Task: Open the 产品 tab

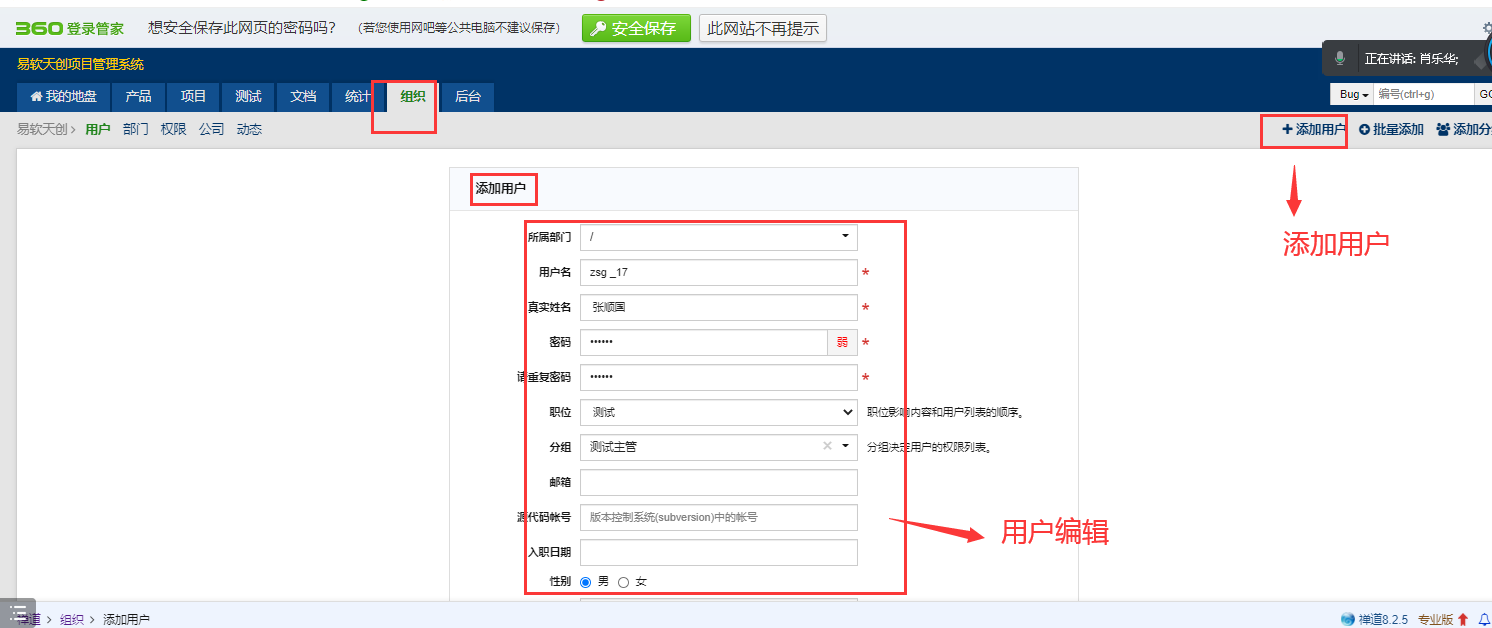Action: [139, 97]
